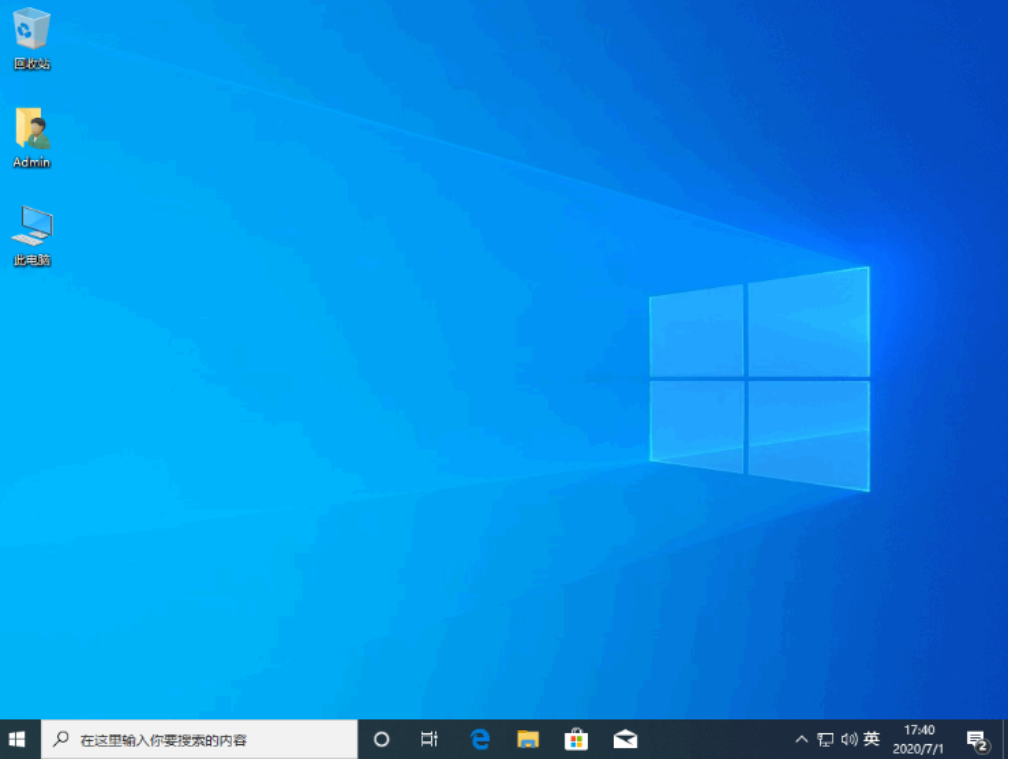
Task: Click the search magnifier in the search box
Action: coord(62,739)
